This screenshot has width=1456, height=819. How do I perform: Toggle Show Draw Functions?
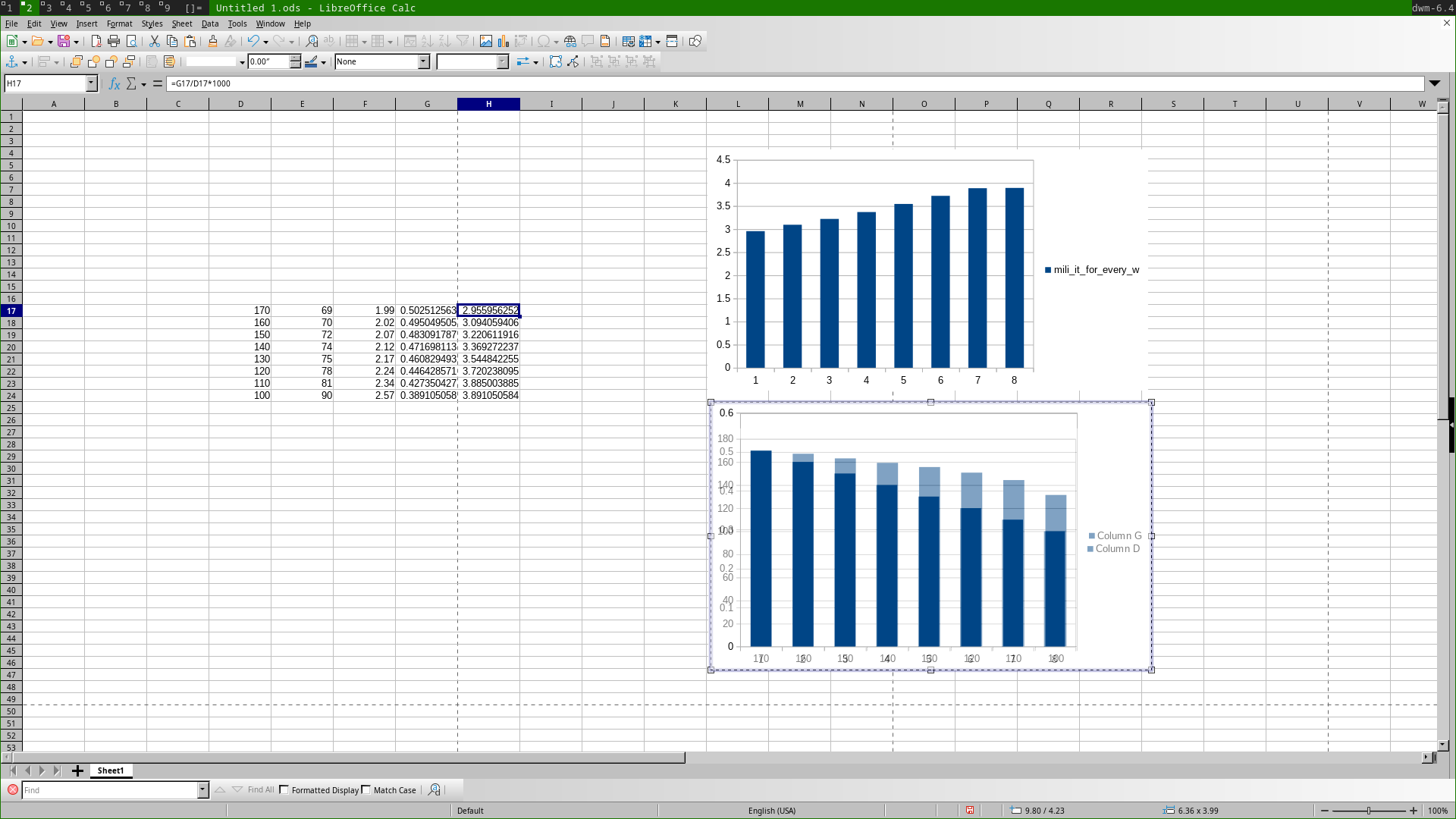coord(695,41)
